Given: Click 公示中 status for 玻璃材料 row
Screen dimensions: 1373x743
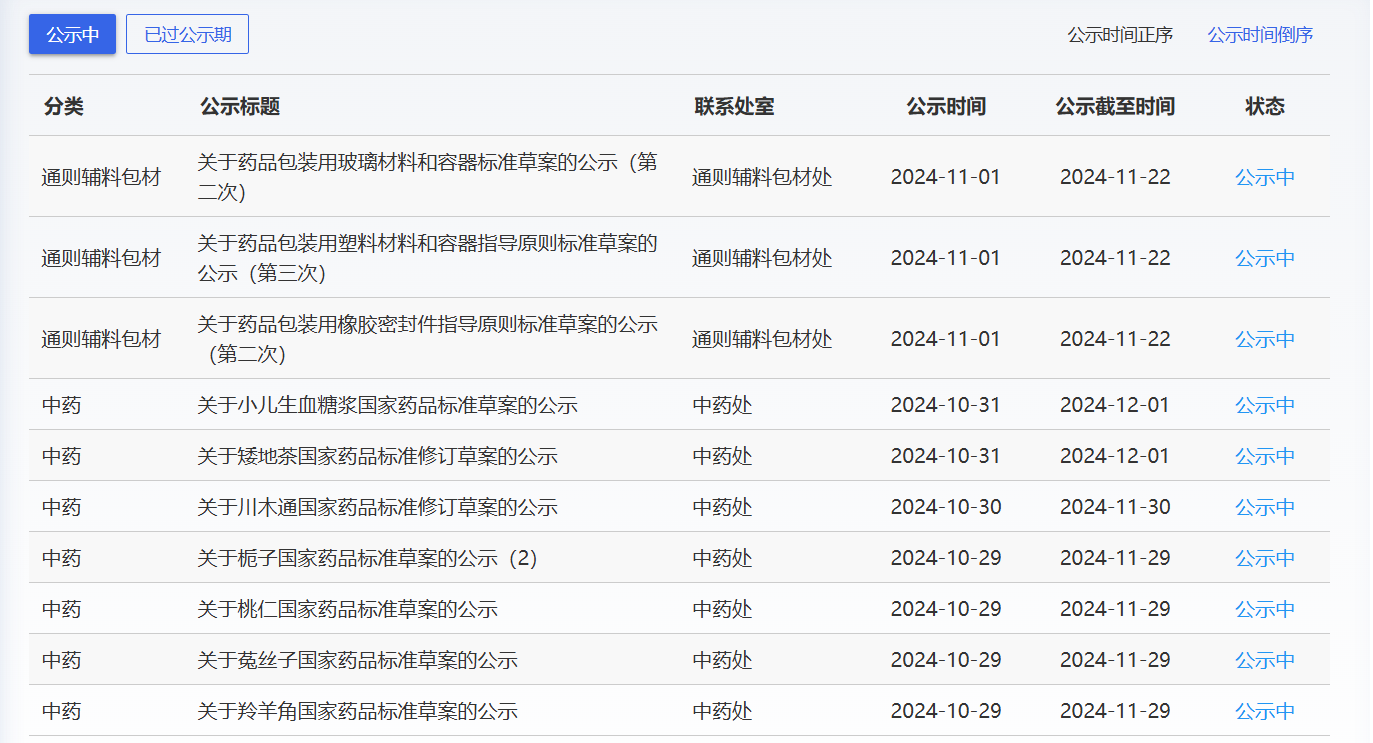Looking at the screenshot, I should (1264, 177).
